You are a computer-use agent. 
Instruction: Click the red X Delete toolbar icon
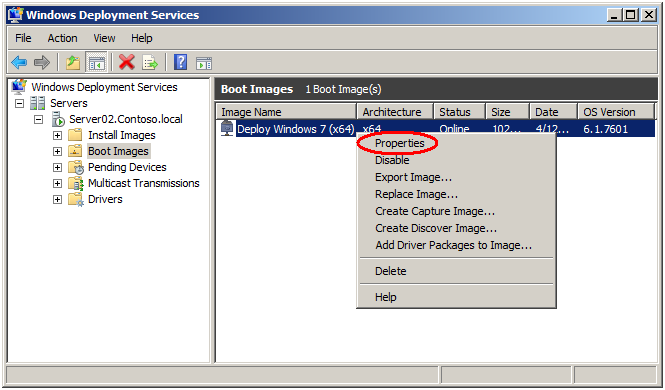coord(126,62)
